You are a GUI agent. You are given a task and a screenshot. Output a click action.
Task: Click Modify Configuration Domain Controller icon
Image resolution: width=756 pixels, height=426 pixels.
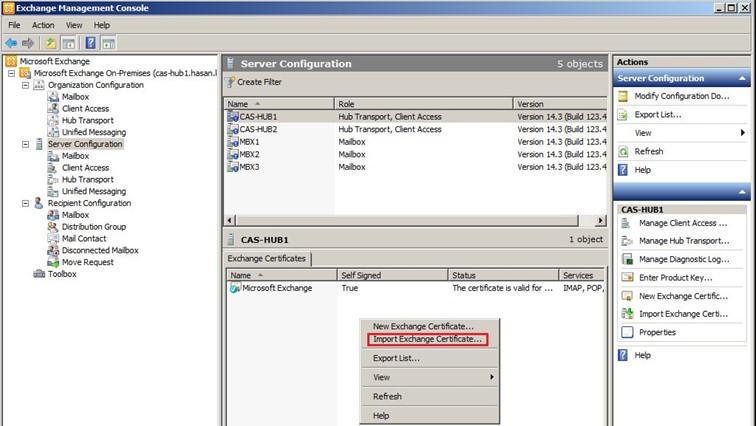click(623, 96)
